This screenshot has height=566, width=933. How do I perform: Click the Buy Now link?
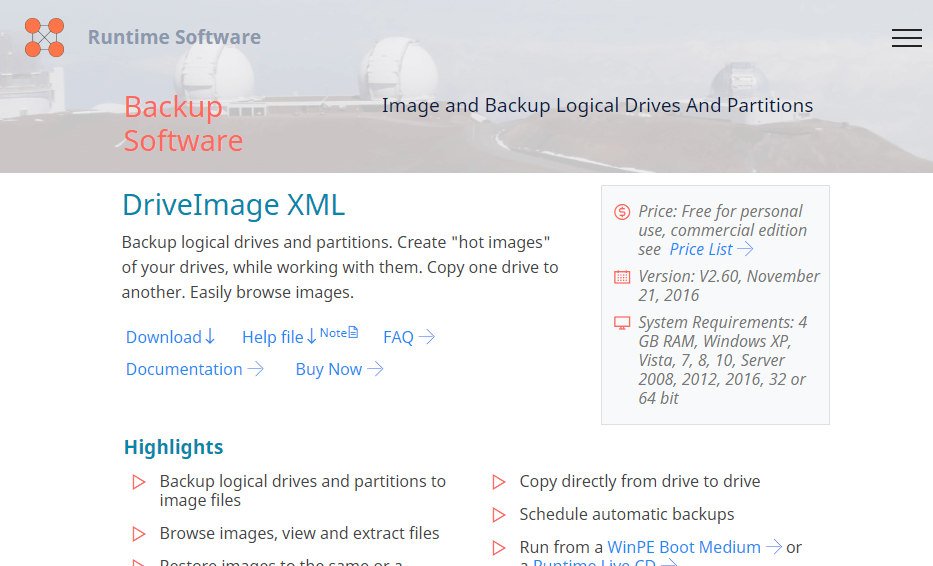339,369
